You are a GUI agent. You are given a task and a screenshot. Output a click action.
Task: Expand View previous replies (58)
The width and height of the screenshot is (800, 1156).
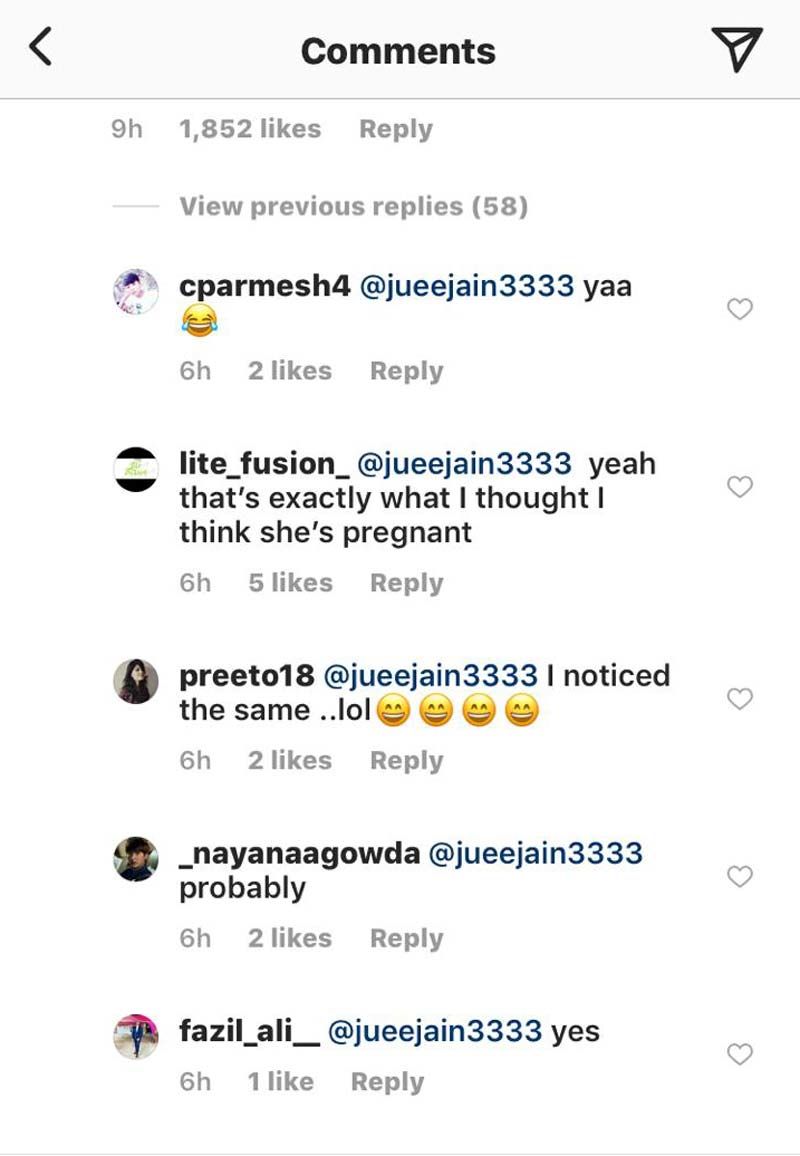click(353, 207)
